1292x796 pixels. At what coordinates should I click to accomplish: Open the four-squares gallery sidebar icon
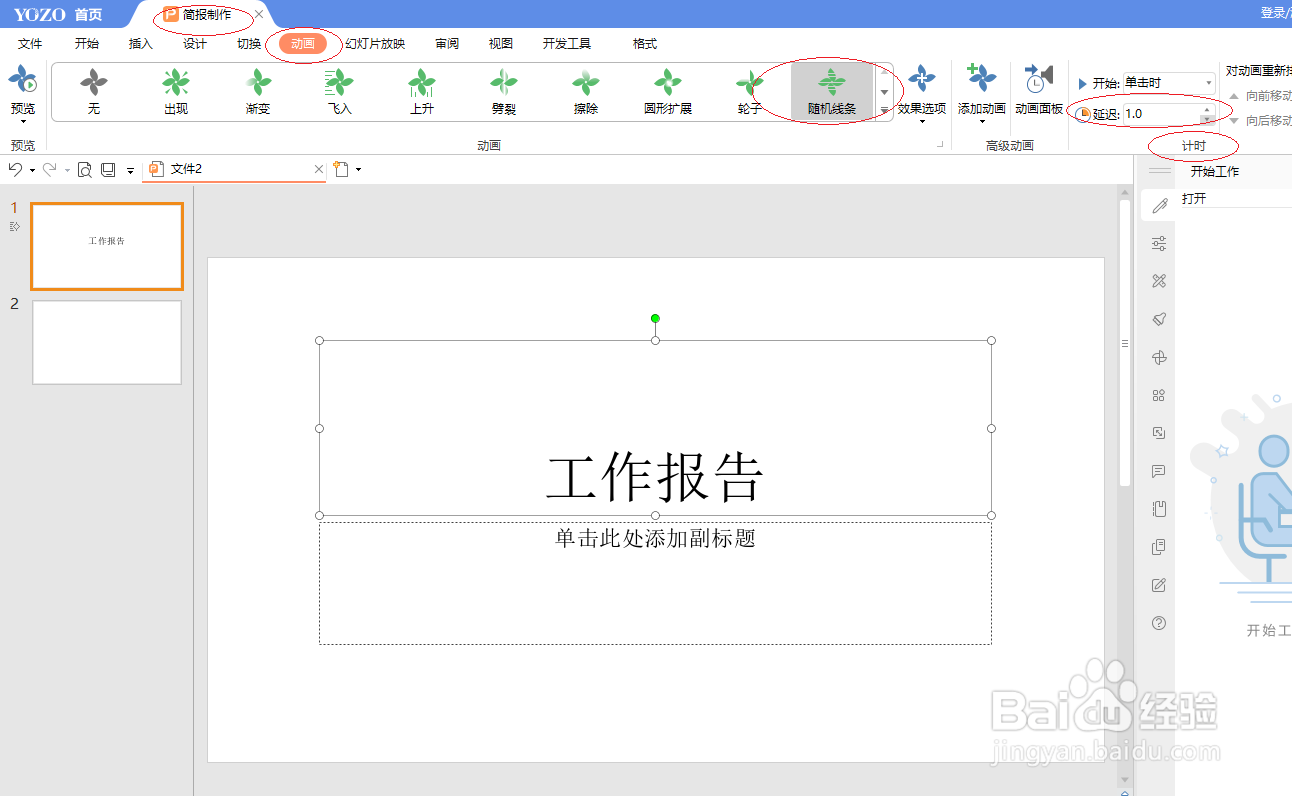tap(1159, 395)
